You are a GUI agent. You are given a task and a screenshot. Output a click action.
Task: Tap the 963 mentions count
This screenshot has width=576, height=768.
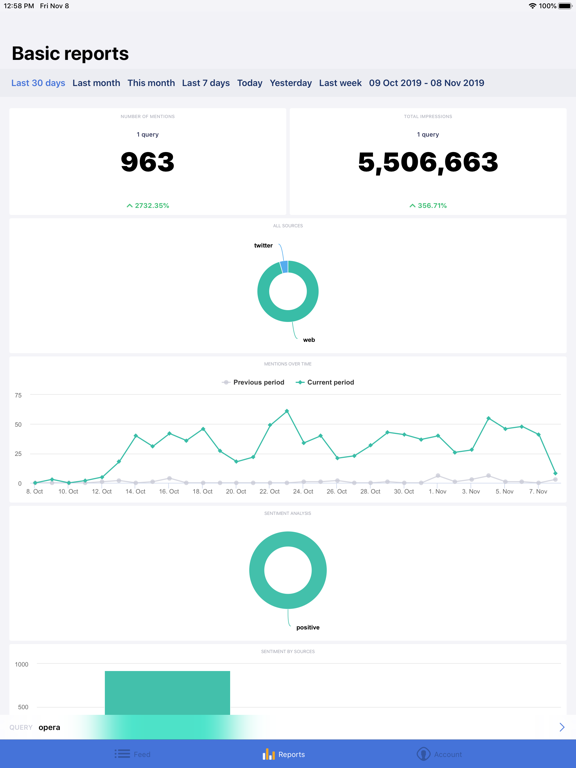point(147,162)
